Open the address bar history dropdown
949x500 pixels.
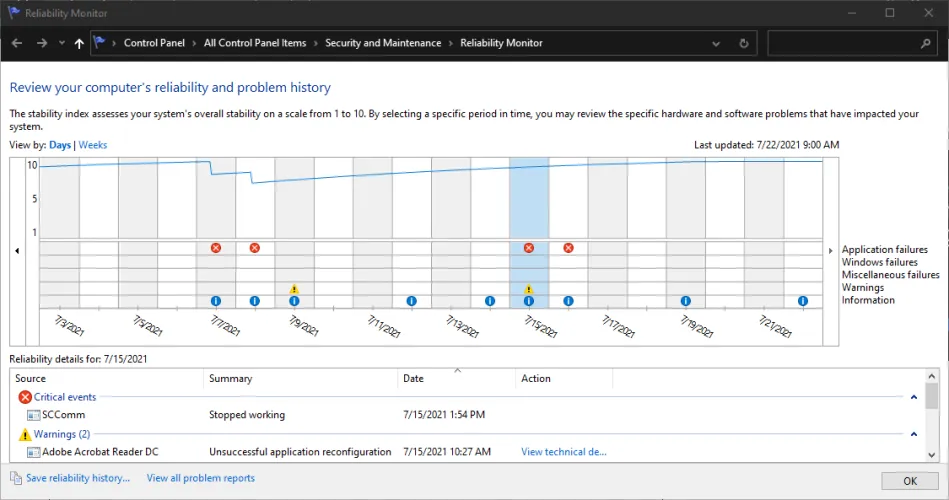click(x=717, y=44)
